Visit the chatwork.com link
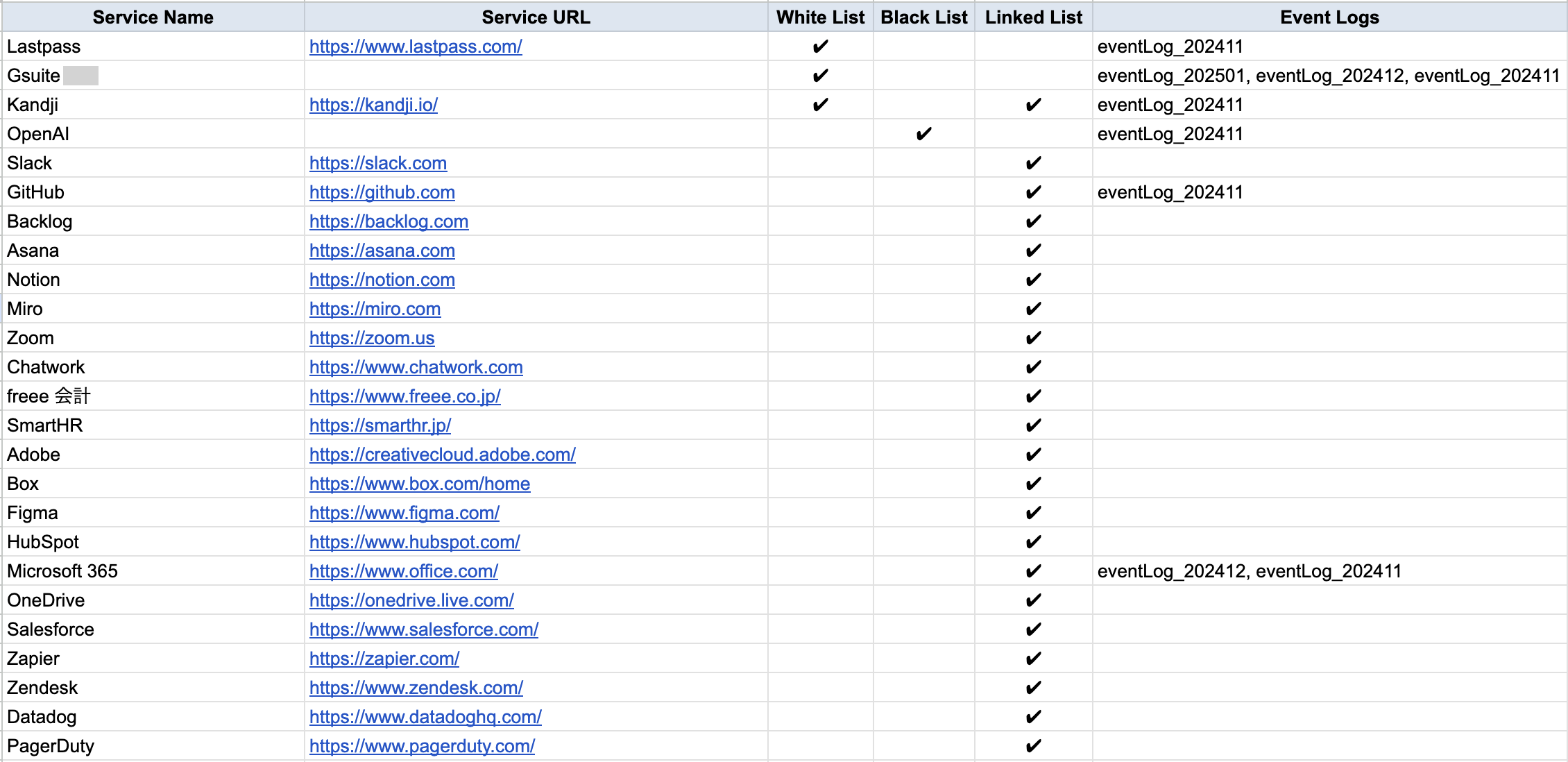This screenshot has height=762, width=1568. 416,367
